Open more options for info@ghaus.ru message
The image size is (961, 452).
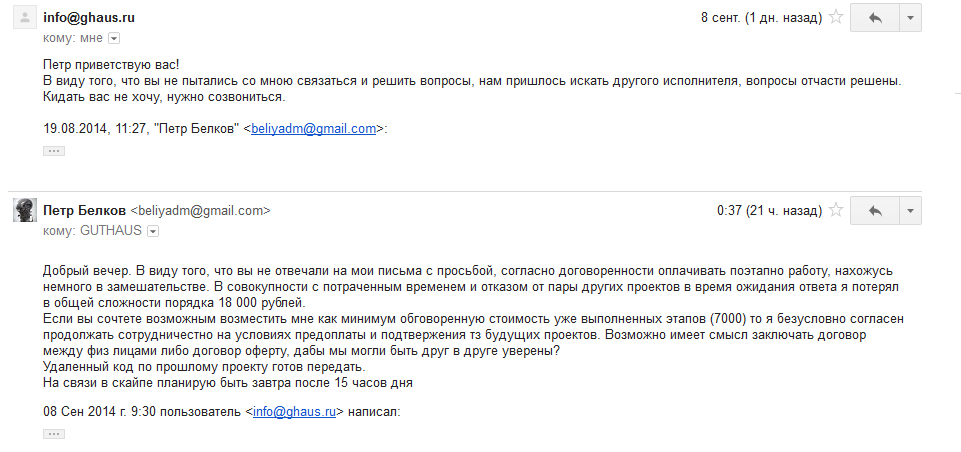pyautogui.click(x=910, y=18)
